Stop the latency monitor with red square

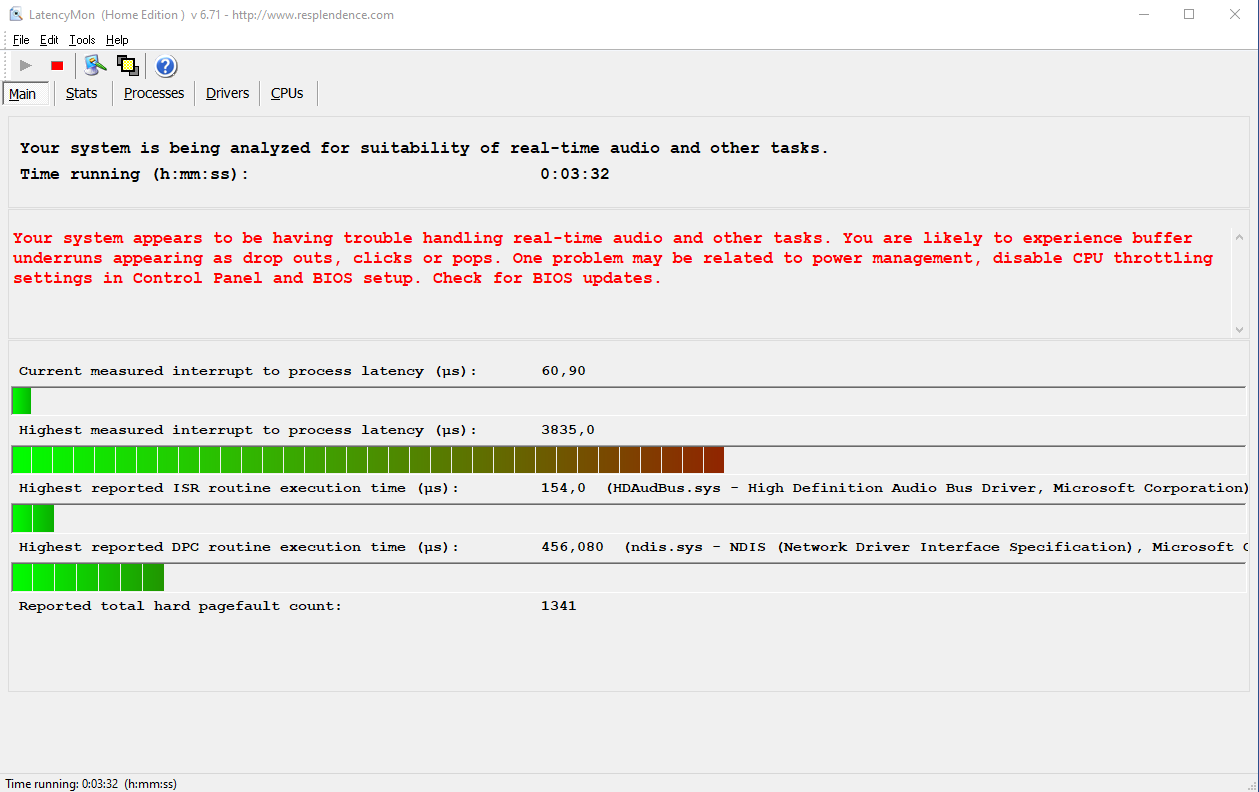coord(57,66)
